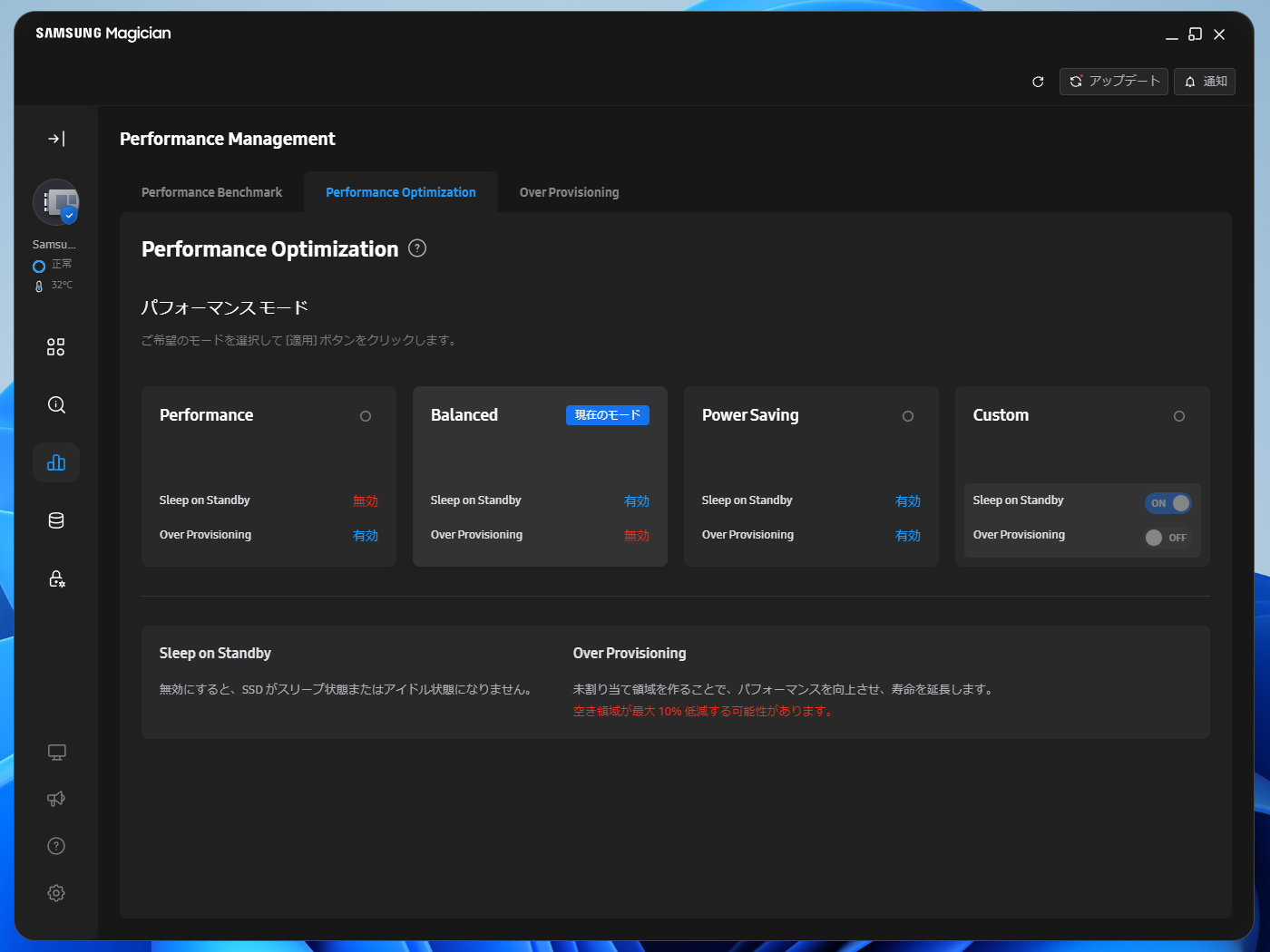Open the data security lock icon

(x=56, y=578)
